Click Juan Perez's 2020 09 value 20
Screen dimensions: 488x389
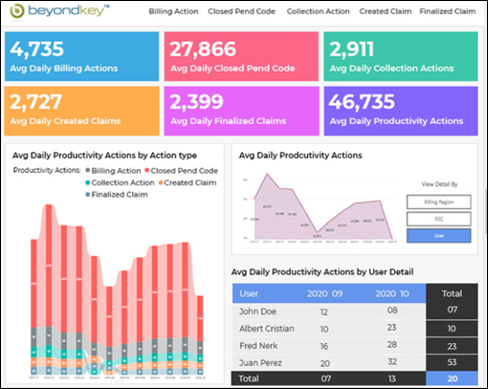(325, 363)
